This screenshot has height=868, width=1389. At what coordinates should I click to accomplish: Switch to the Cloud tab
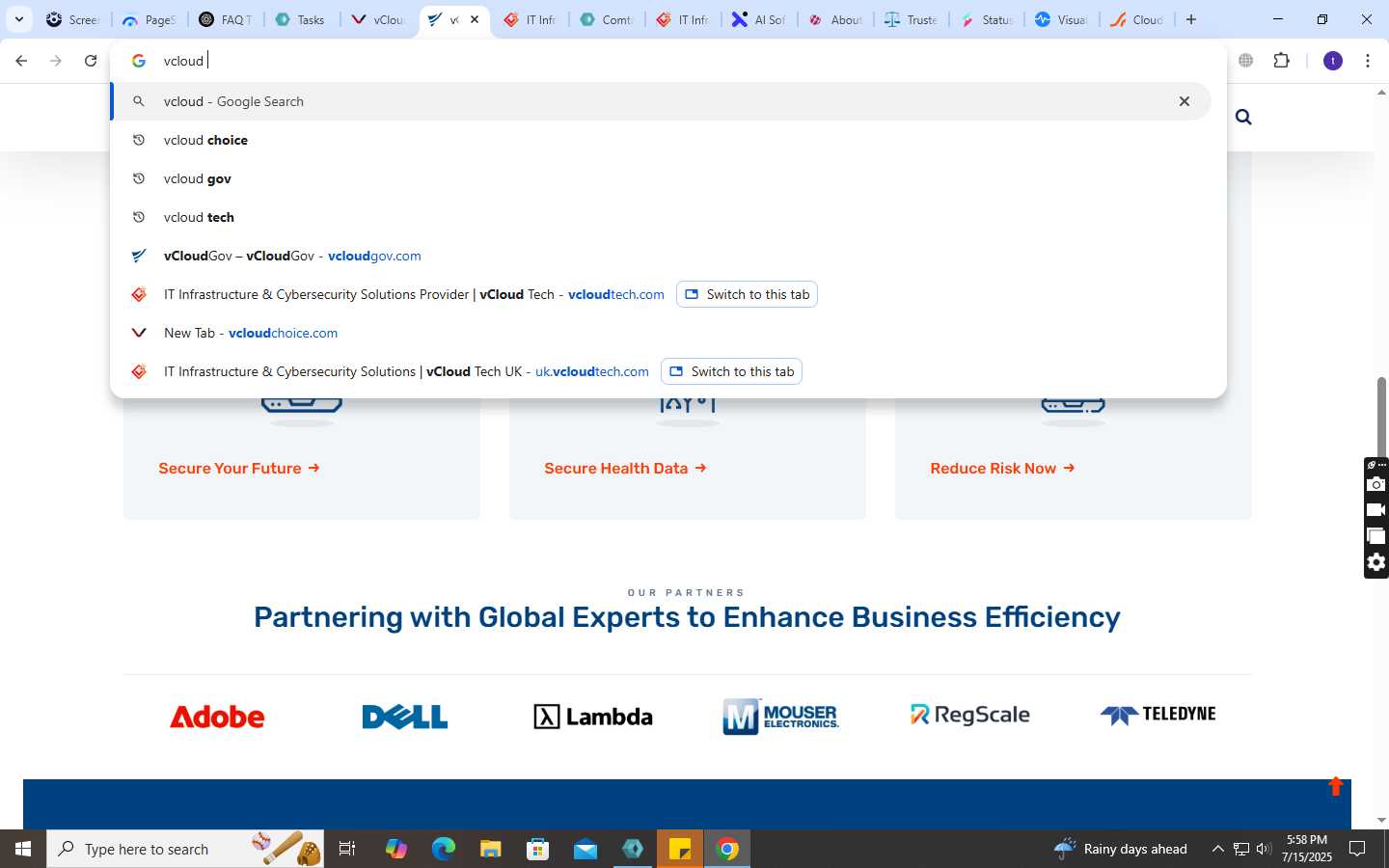point(1137,19)
